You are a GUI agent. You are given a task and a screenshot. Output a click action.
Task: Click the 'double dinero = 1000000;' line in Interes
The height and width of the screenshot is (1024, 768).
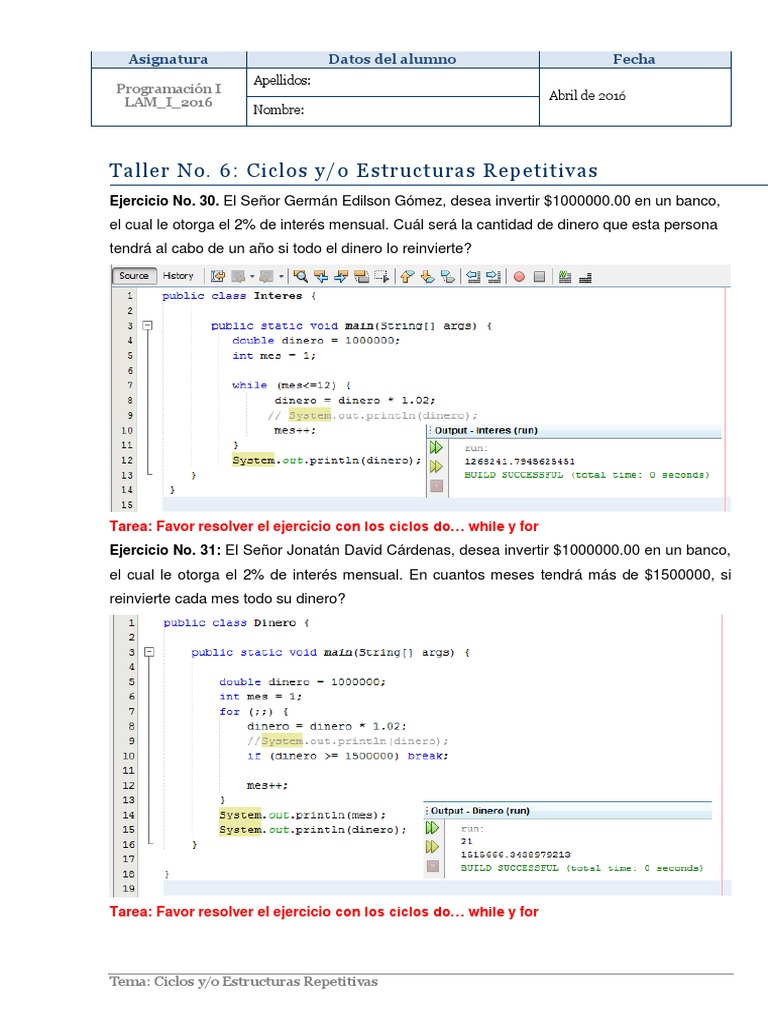[x=316, y=341]
